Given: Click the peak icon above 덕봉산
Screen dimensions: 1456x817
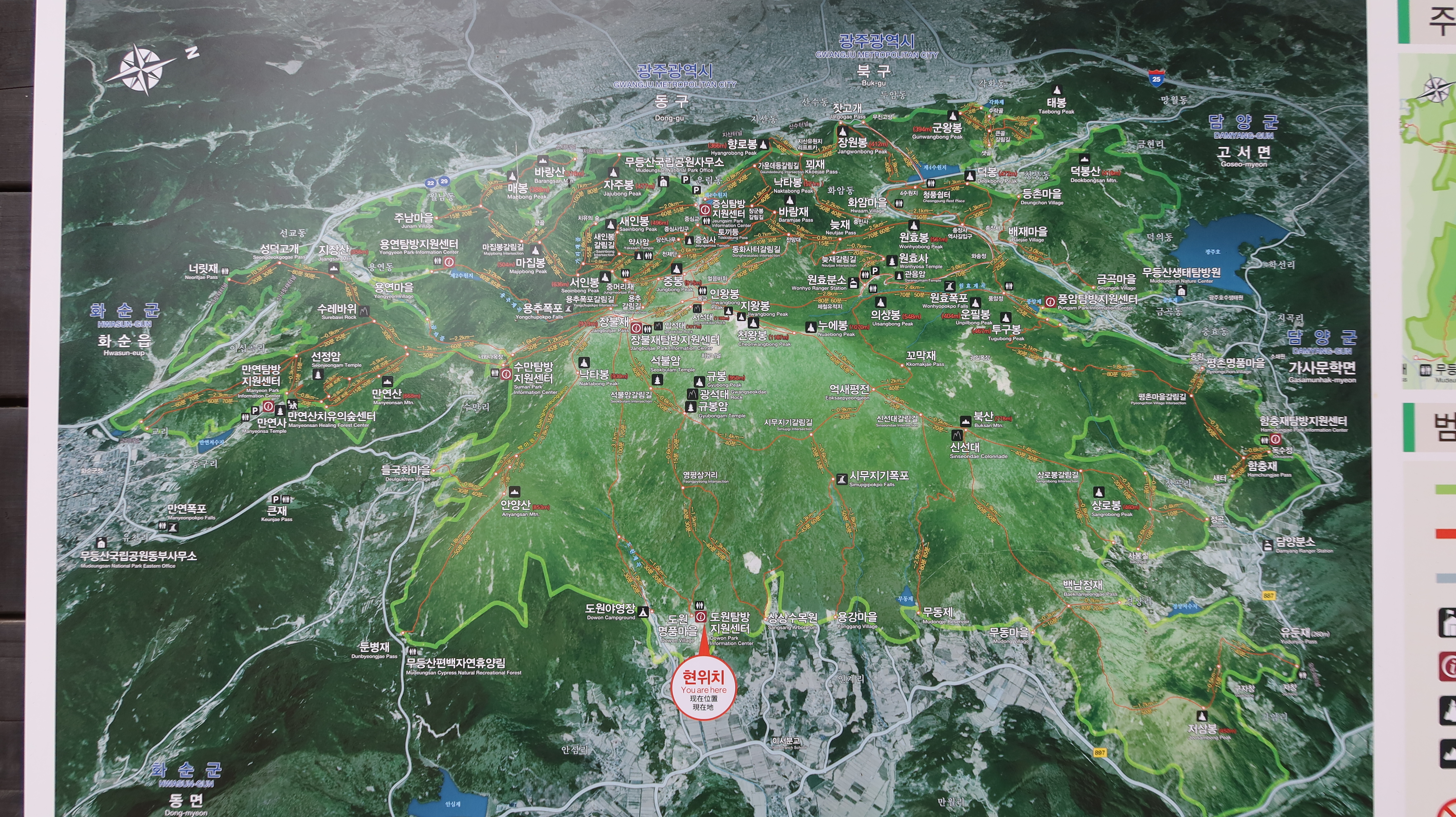Looking at the screenshot, I should (1083, 159).
